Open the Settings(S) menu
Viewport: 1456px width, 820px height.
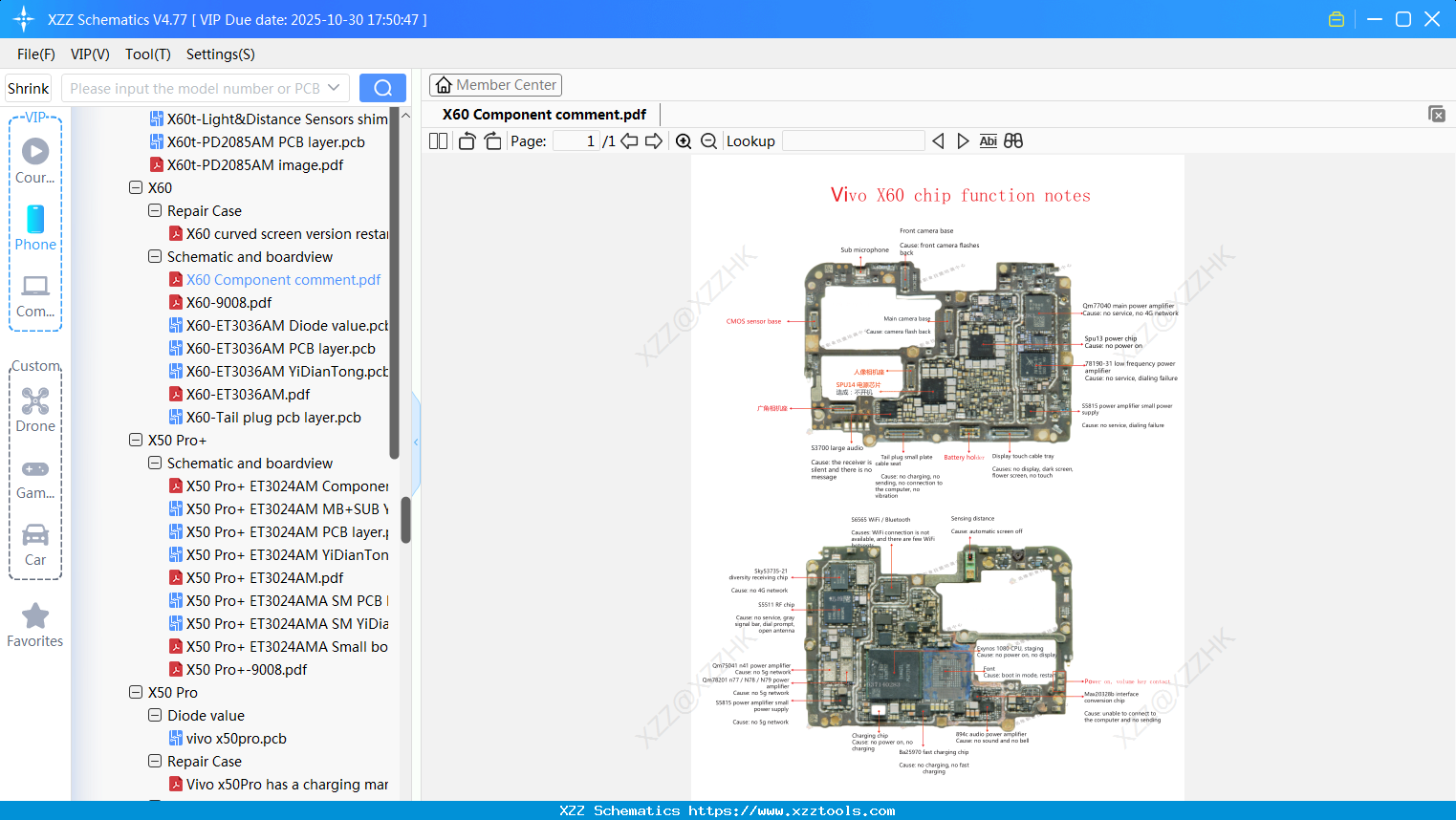[220, 54]
